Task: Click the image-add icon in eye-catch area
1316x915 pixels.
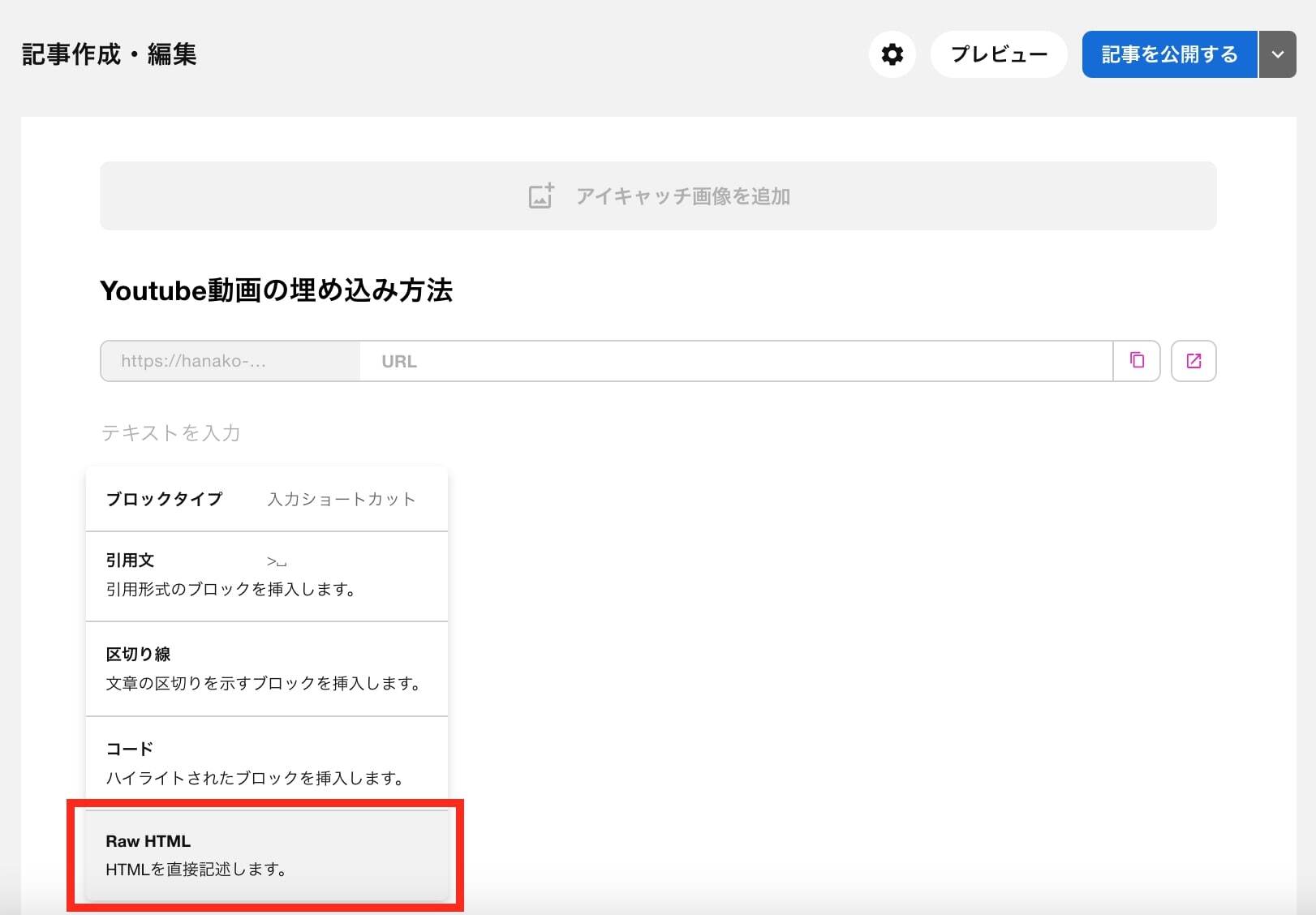Action: coord(541,195)
